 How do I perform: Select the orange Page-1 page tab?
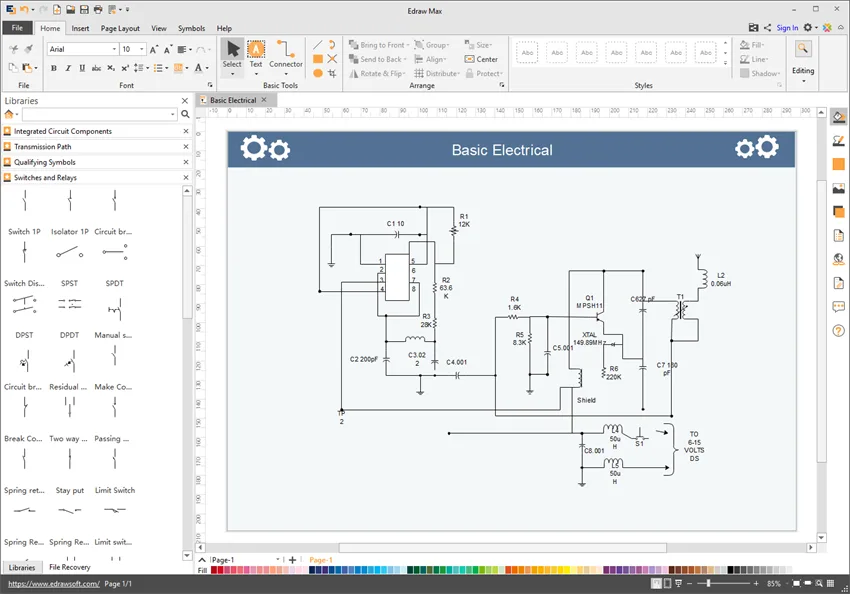click(x=321, y=560)
